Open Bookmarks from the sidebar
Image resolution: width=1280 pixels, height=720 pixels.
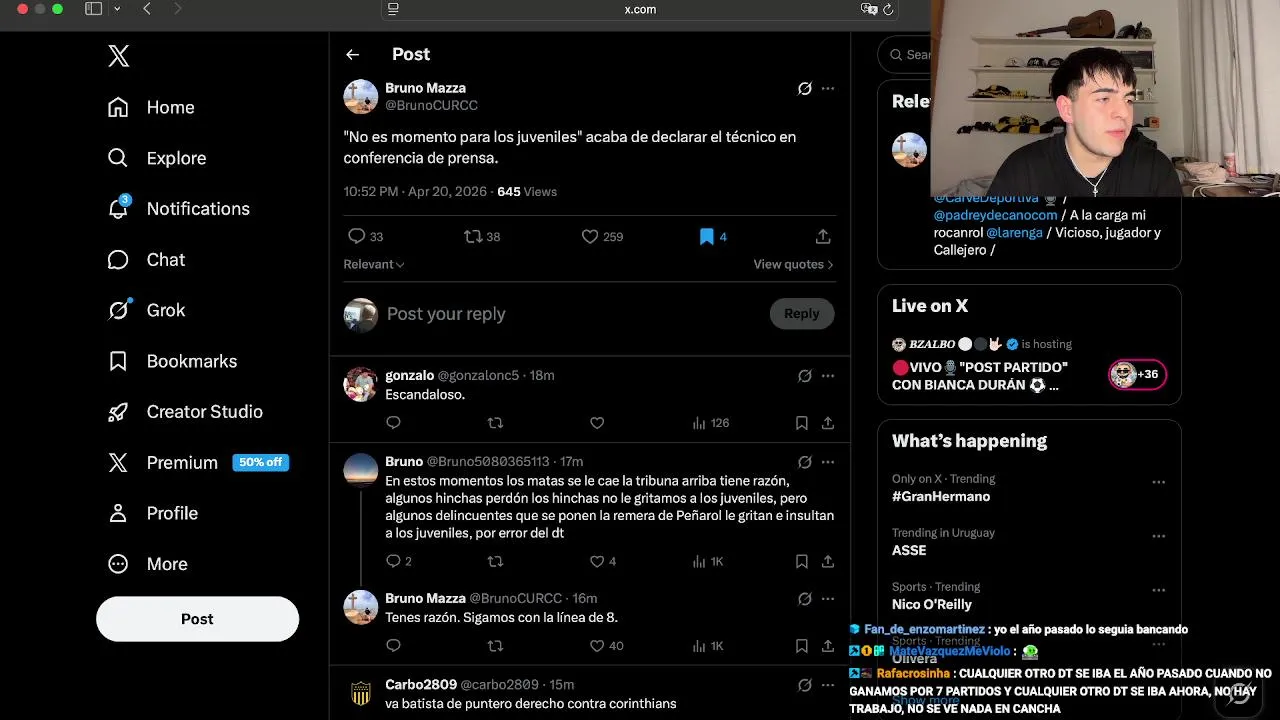click(172, 361)
